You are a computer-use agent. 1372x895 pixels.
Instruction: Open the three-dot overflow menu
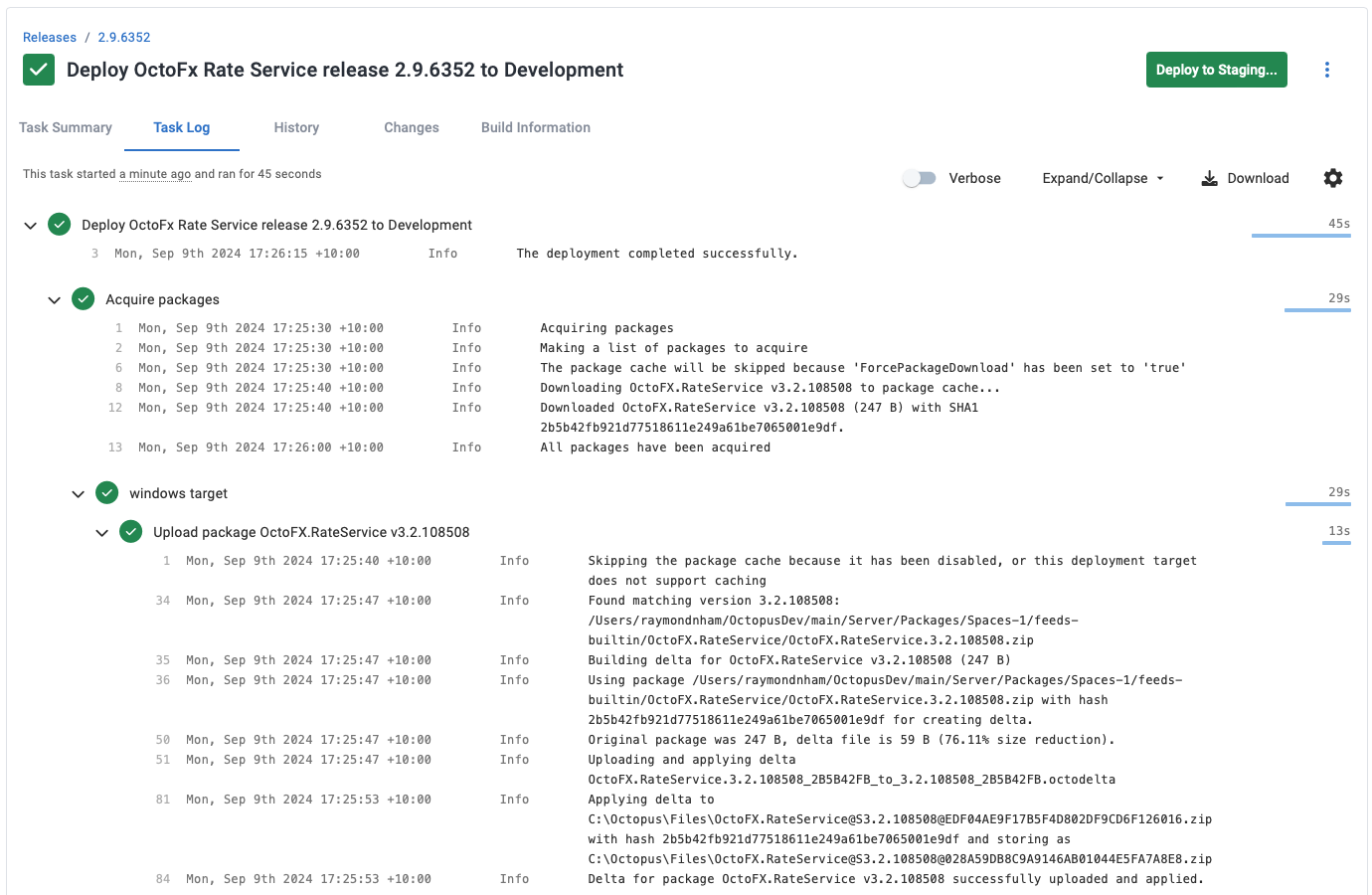tap(1327, 70)
